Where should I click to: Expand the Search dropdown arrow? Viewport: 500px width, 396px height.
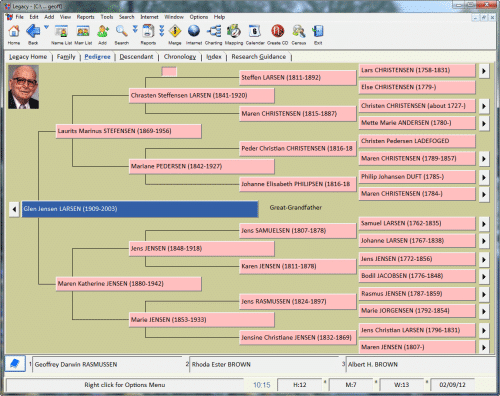point(135,29)
